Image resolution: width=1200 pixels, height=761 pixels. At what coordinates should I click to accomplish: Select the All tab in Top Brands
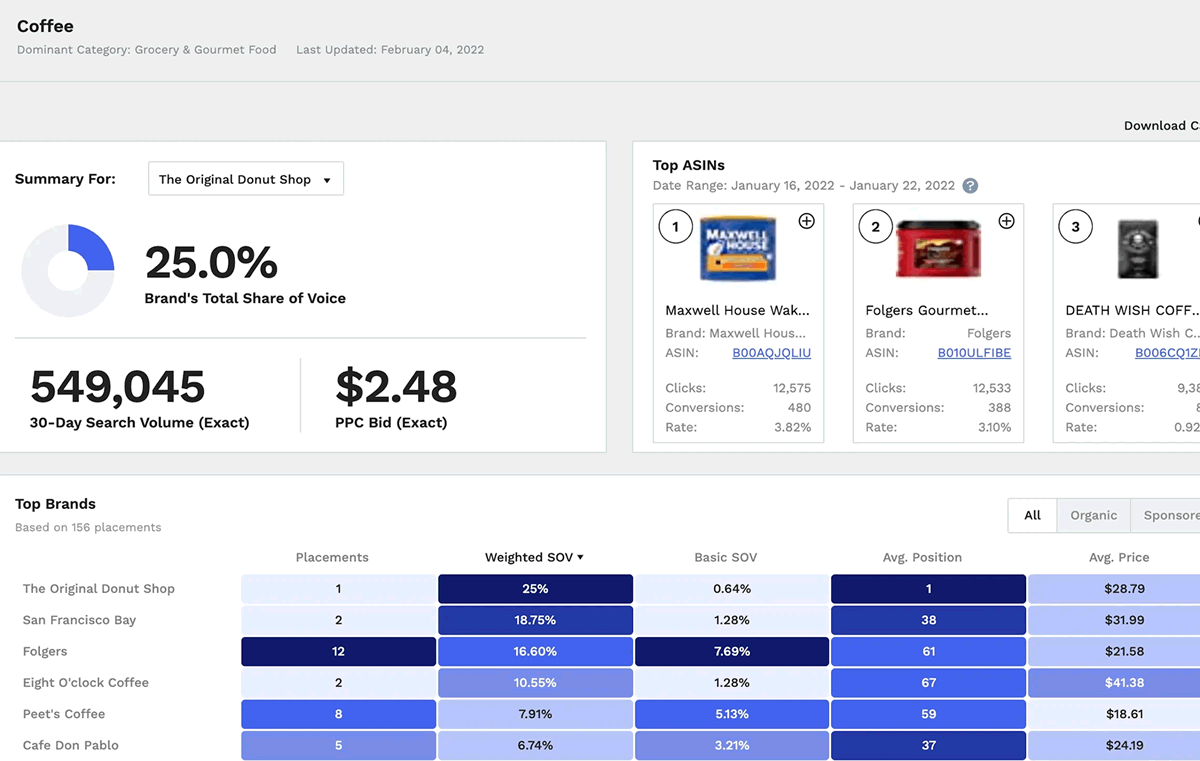[x=1033, y=515]
